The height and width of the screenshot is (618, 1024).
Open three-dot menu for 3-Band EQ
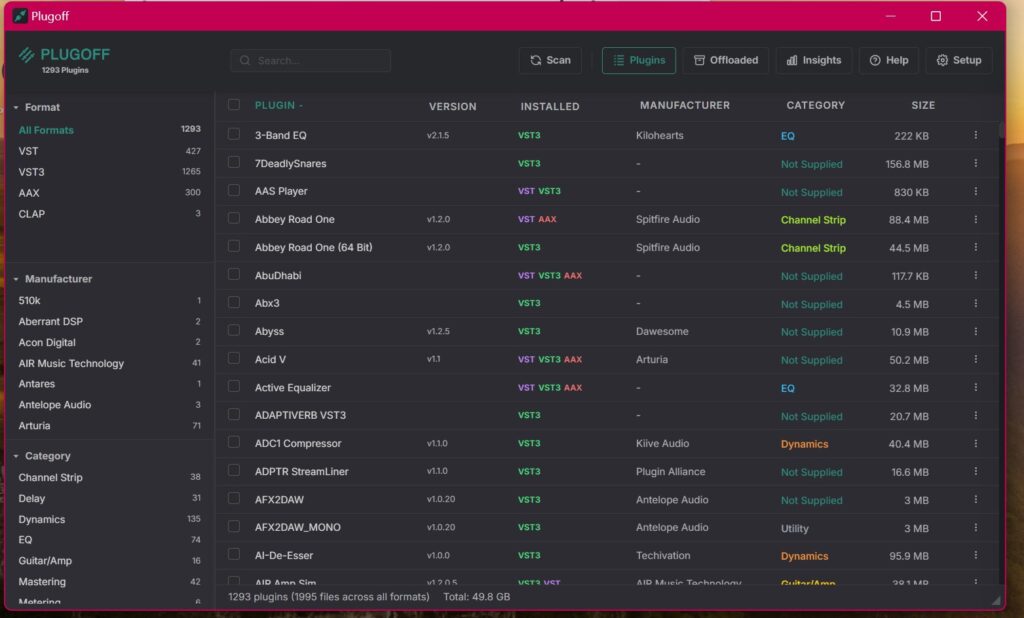click(x=976, y=135)
